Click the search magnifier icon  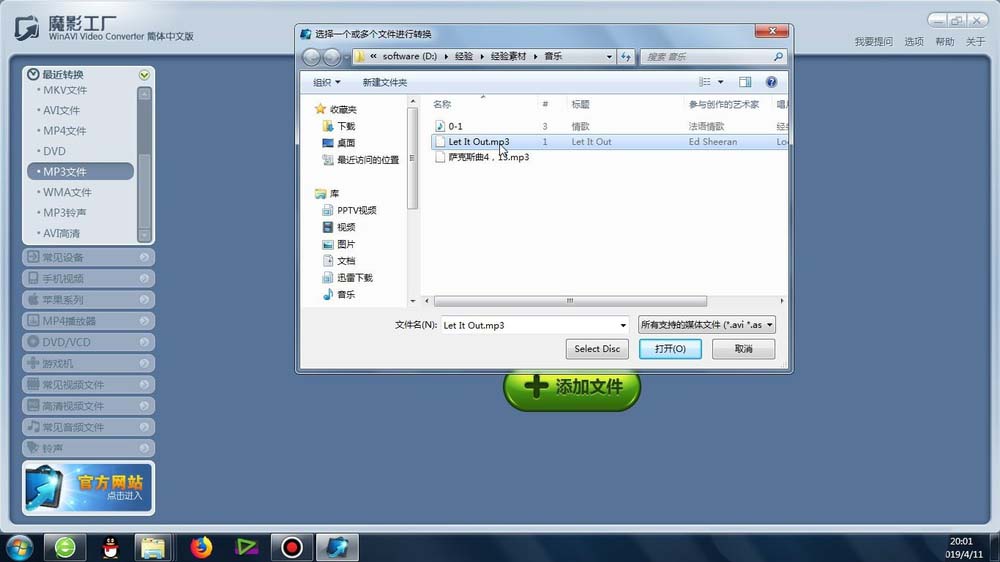tap(778, 57)
